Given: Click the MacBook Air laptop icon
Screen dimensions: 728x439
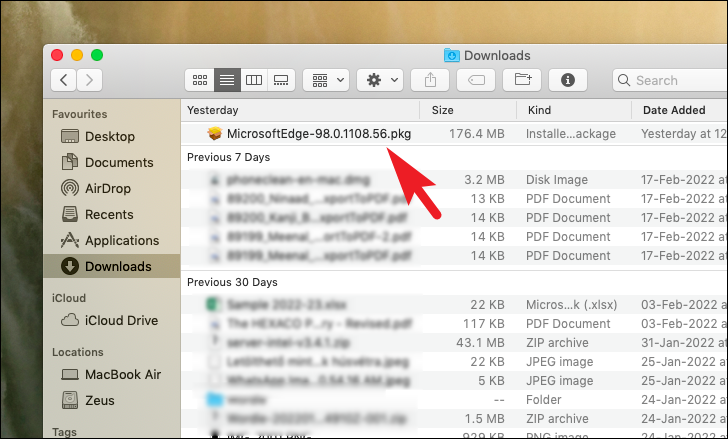Looking at the screenshot, I should pos(70,374).
